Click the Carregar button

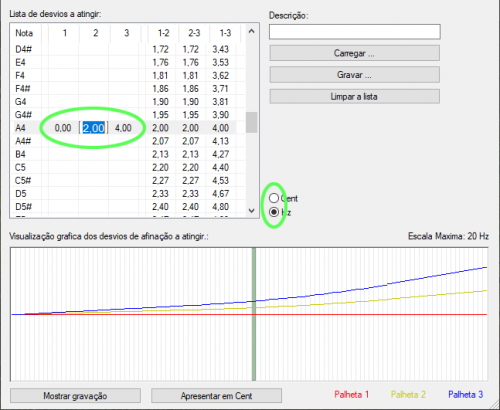click(354, 53)
